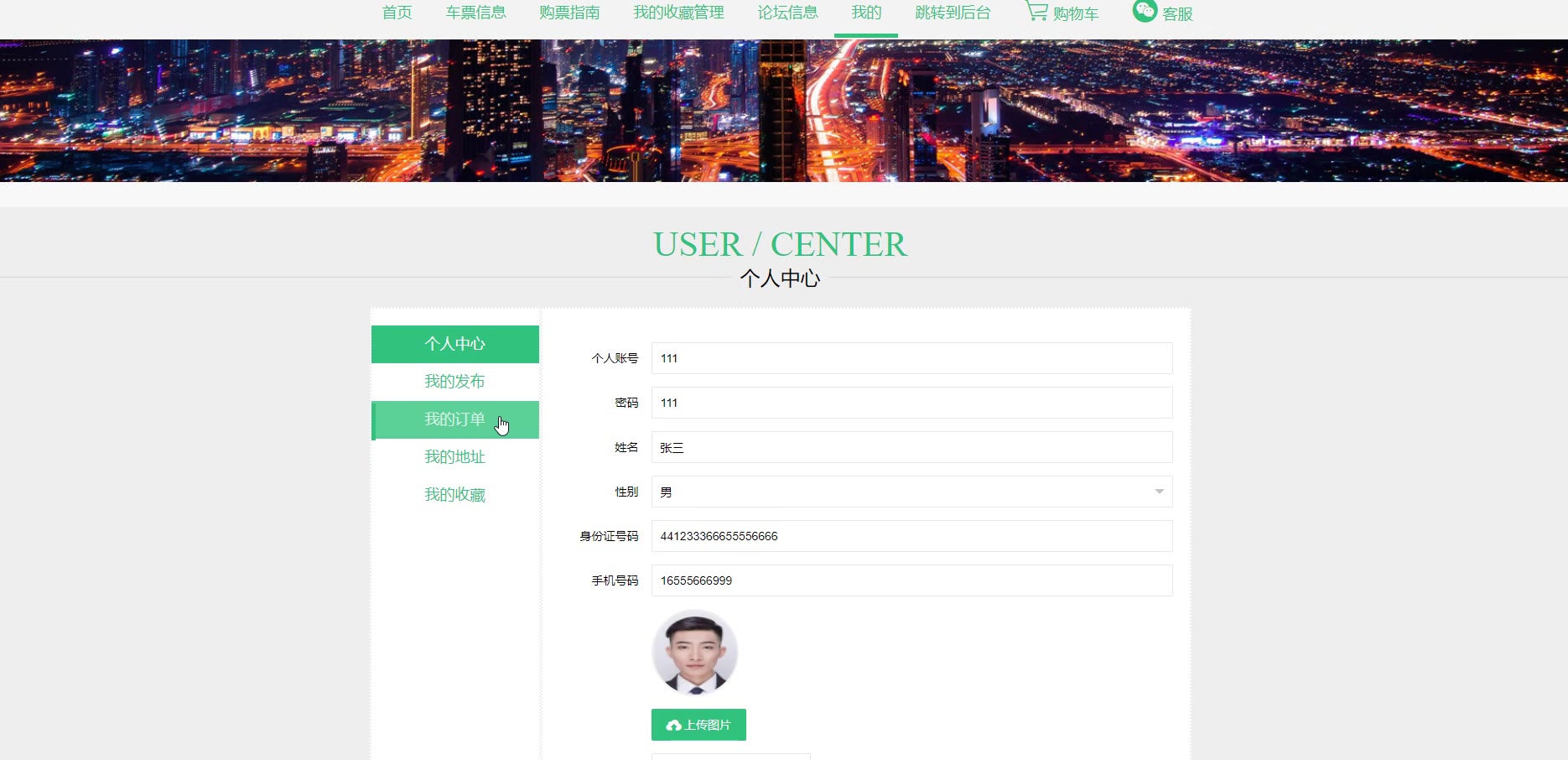Click the 手机号码 input field
This screenshot has height=760, width=1568.
911,580
